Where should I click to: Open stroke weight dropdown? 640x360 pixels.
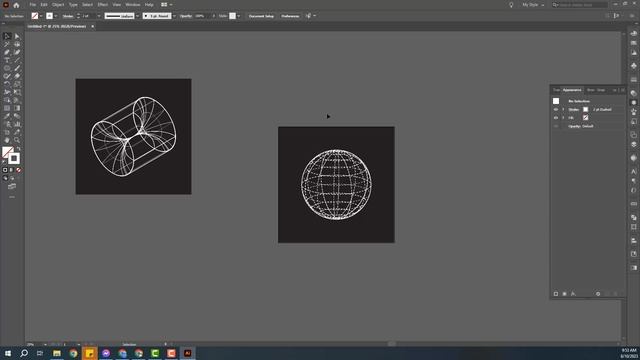pos(98,16)
